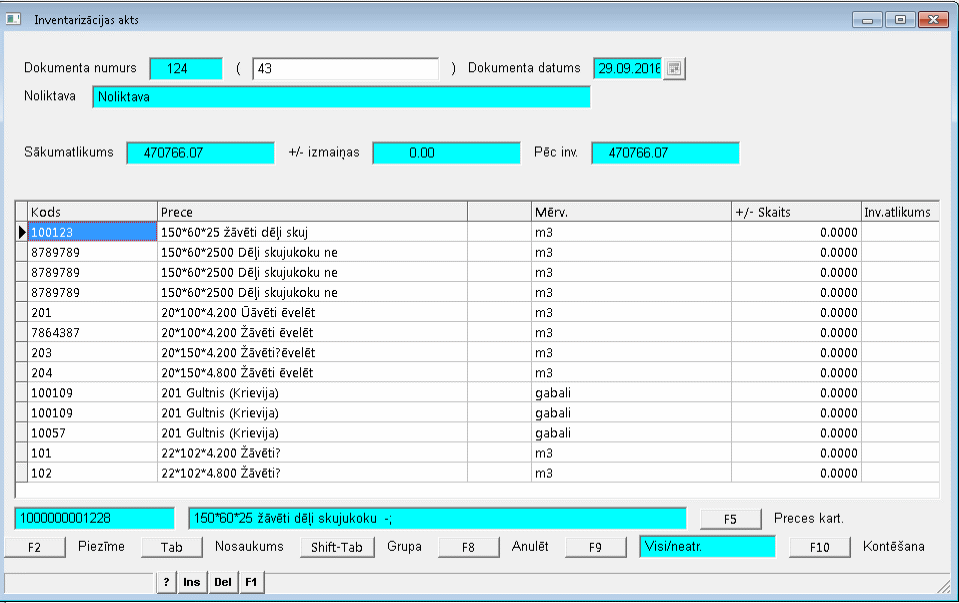959x603 pixels.
Task: Click the F8 cancel button
Action: pos(468,547)
